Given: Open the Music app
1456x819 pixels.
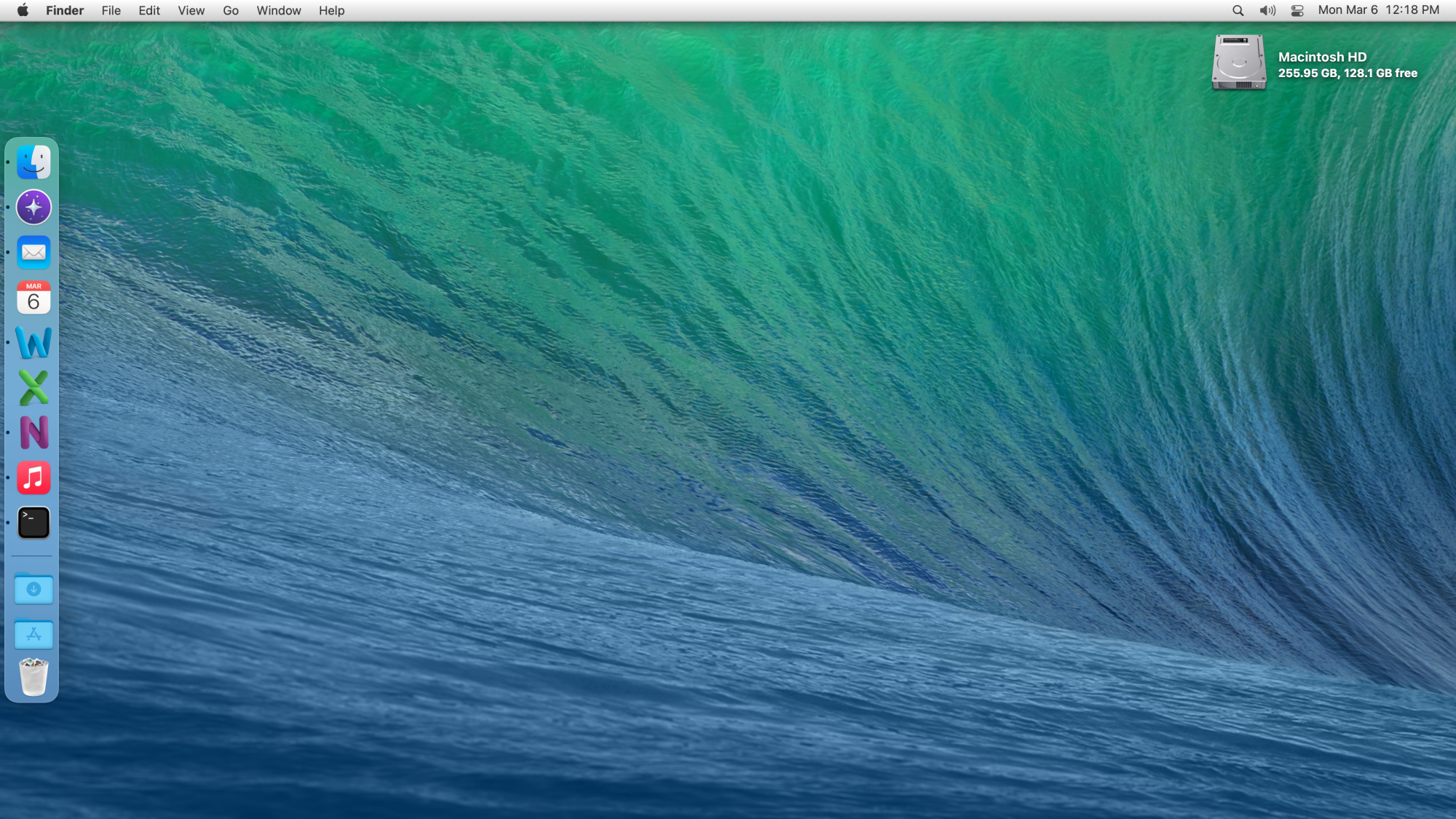Looking at the screenshot, I should pyautogui.click(x=33, y=478).
